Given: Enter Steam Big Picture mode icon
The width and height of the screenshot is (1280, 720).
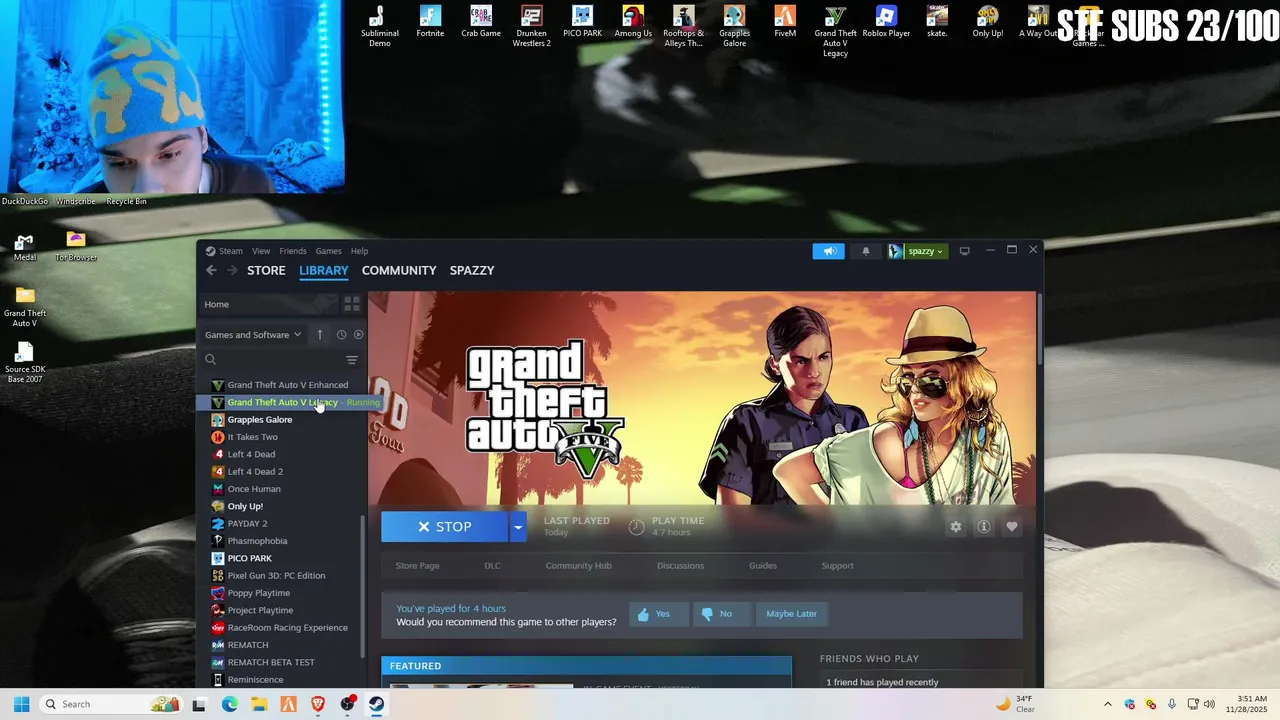Looking at the screenshot, I should pyautogui.click(x=964, y=251).
